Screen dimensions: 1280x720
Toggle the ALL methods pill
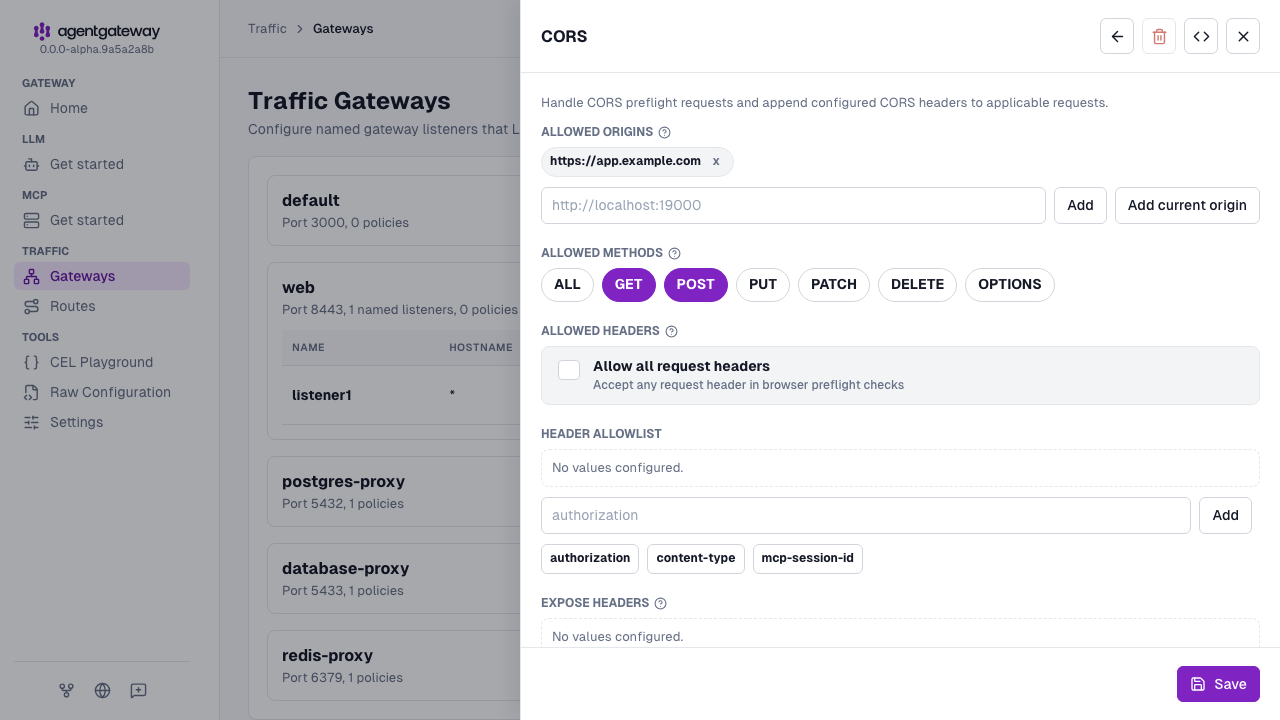click(x=567, y=285)
